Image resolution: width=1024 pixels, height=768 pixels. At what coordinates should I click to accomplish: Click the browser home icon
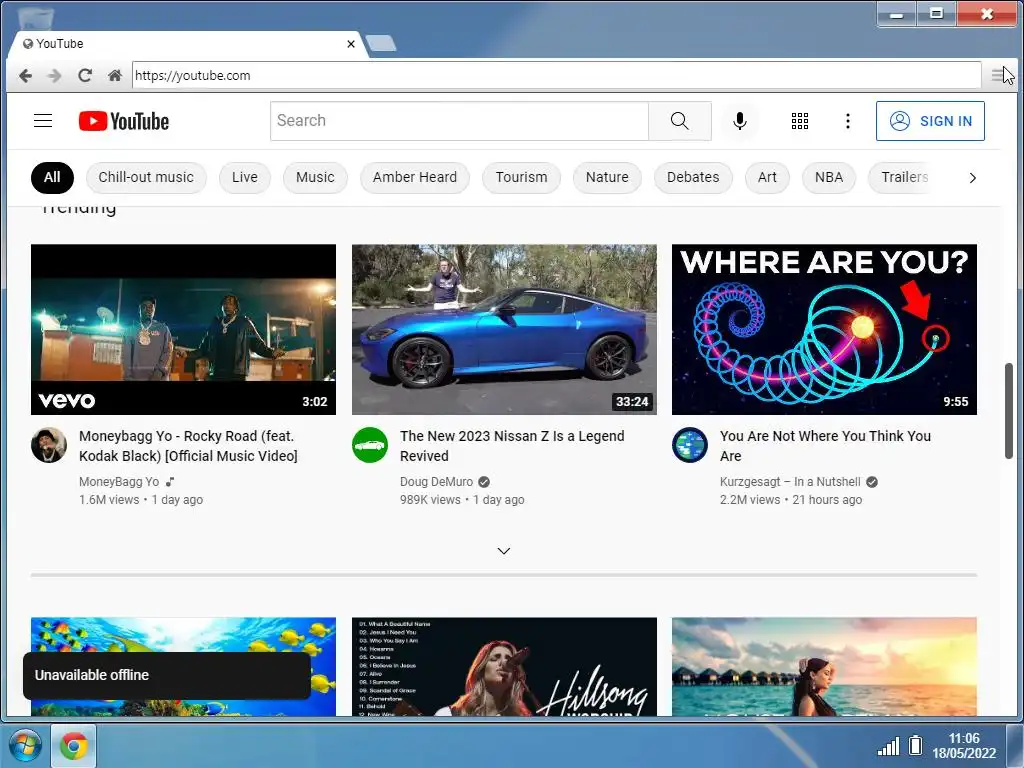pyautogui.click(x=115, y=75)
